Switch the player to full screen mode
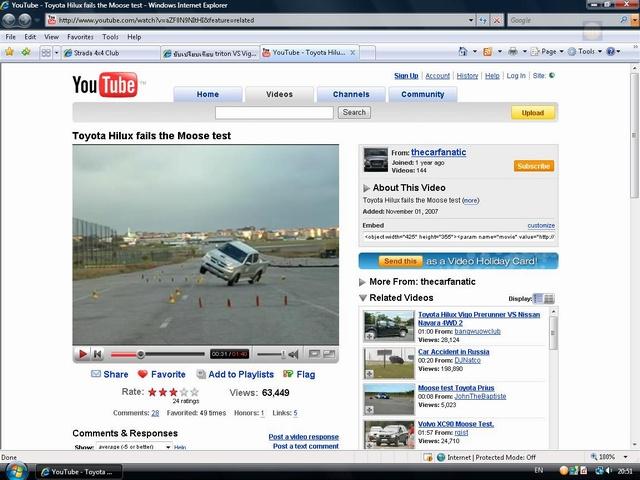The width and height of the screenshot is (640, 480). click(x=328, y=354)
